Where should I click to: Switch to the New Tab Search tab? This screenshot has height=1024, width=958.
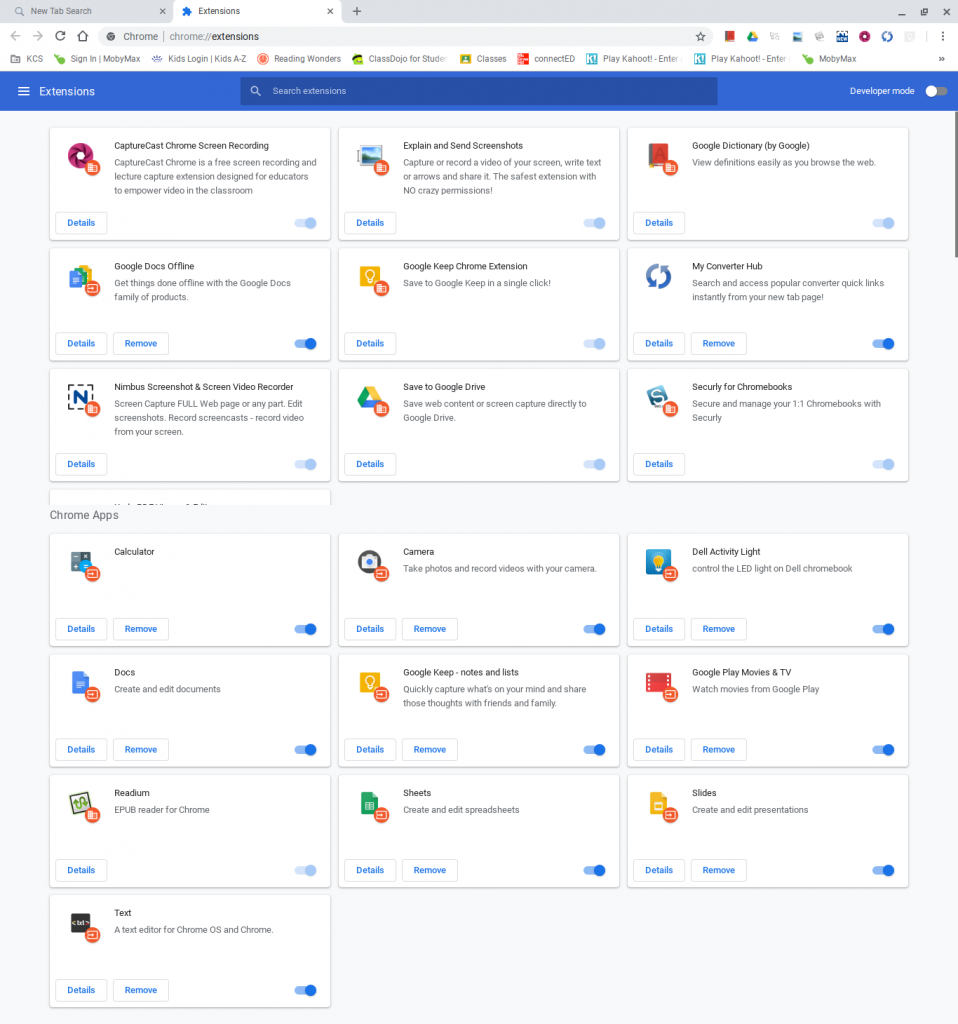coord(86,11)
